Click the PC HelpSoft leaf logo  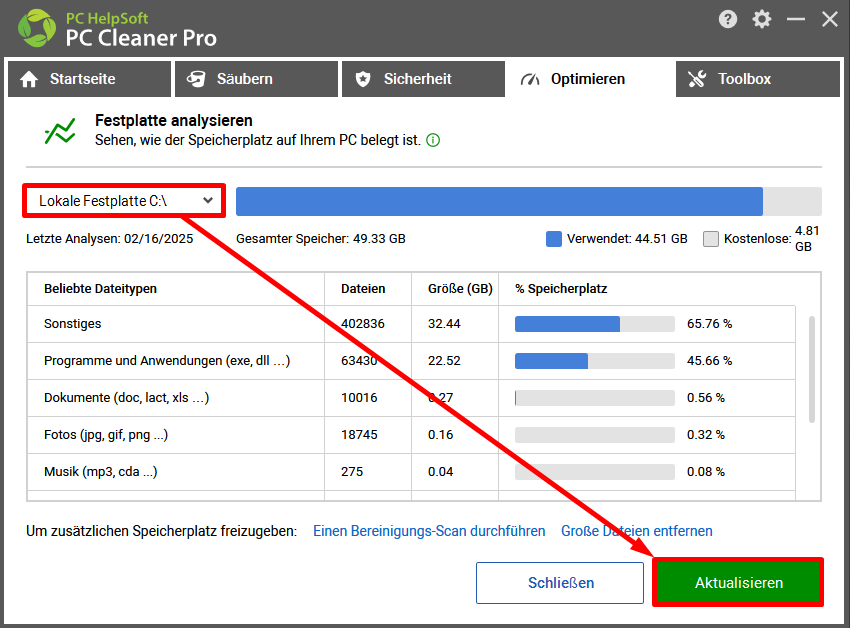coord(37,28)
